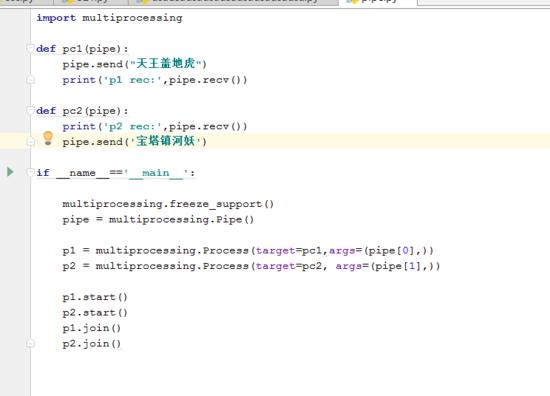Collapse the def pc2 function fold marker
The image size is (550, 396).
[x=31, y=110]
